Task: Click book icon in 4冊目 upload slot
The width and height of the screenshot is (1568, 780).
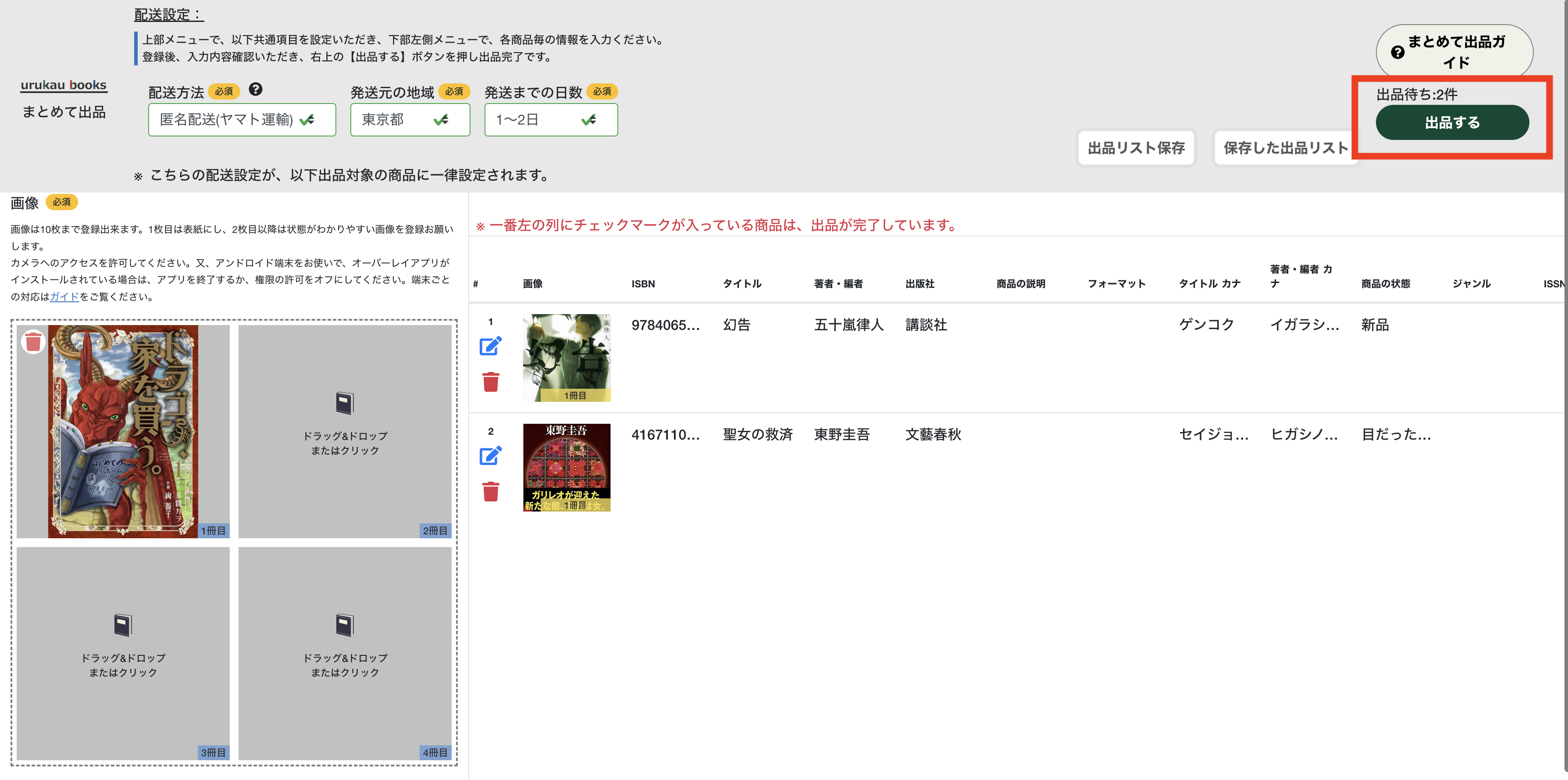Action: tap(345, 625)
